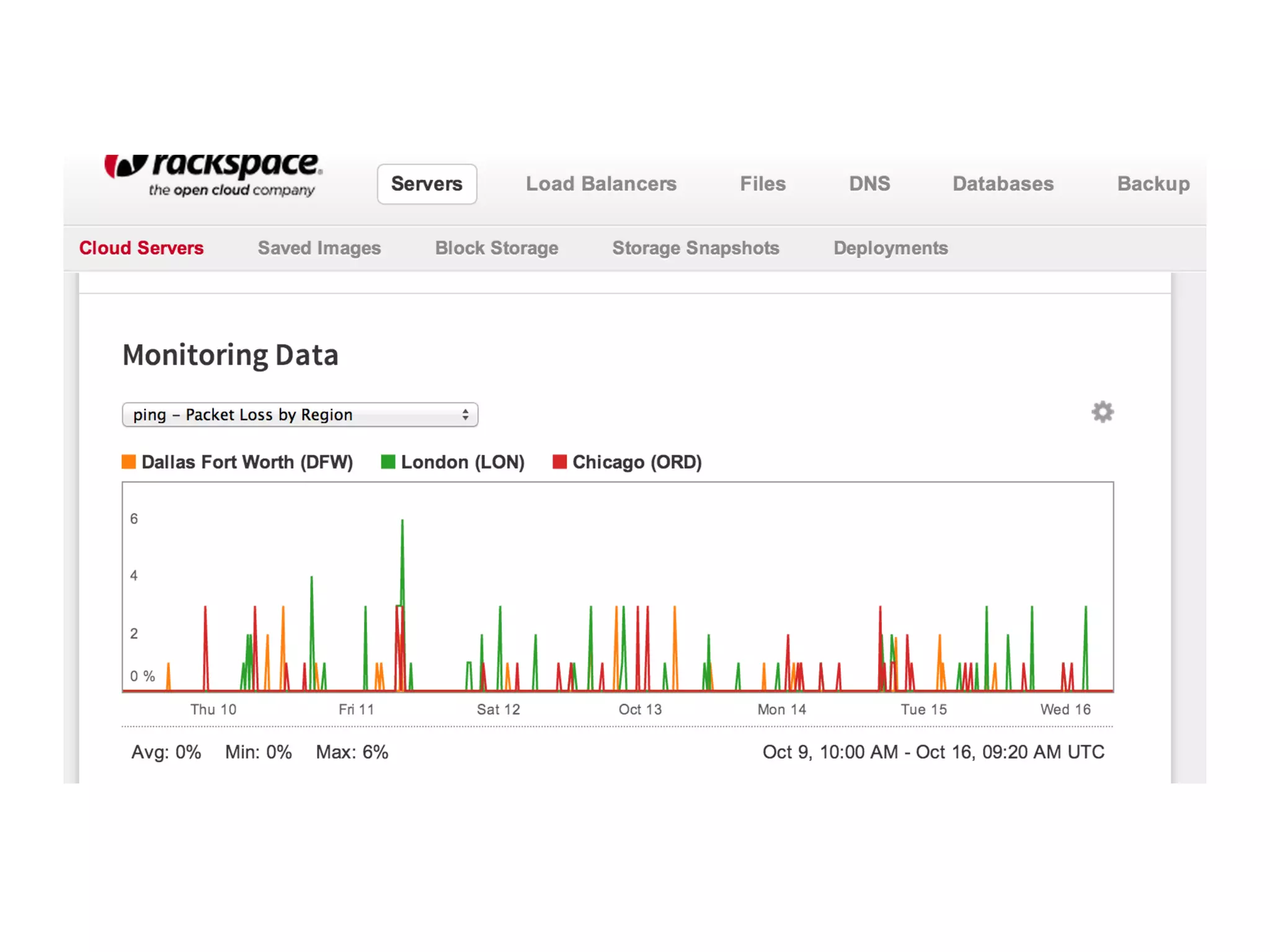Open the DNS section
This screenshot has width=1270, height=952.
point(869,184)
